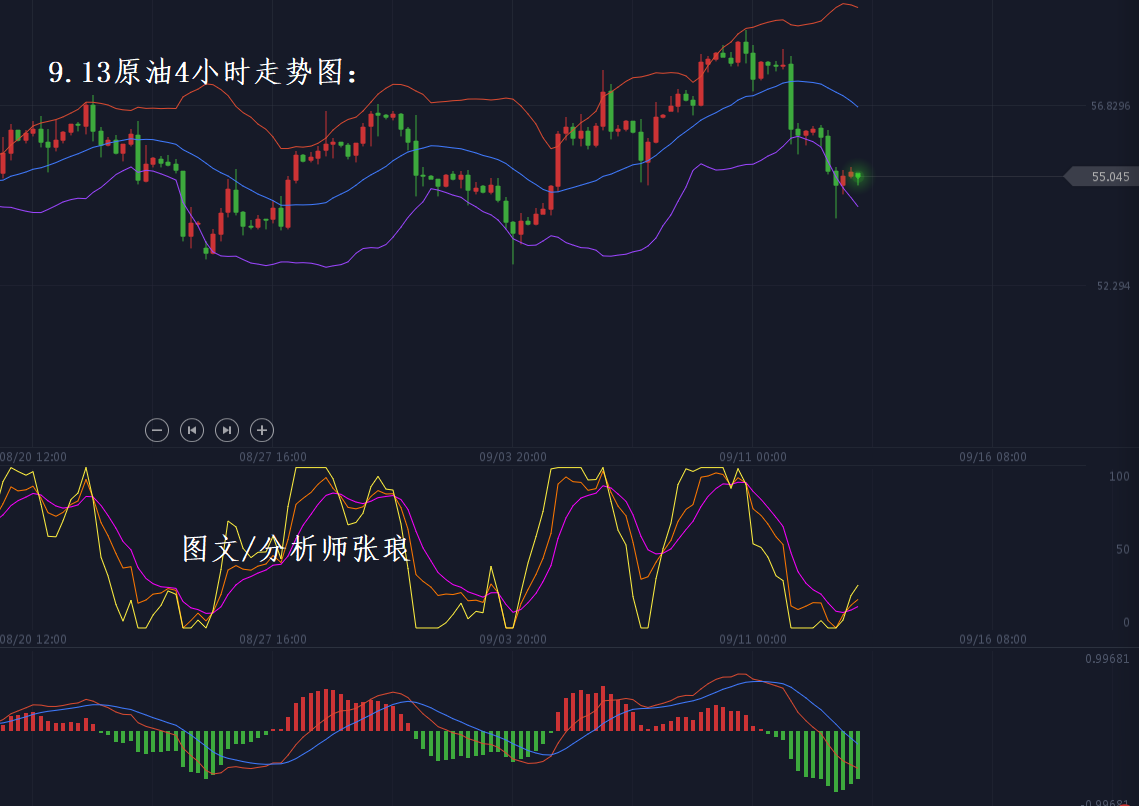
Task: Select 08/20 12:00 marker below the oscillator panel
Action: (33, 639)
